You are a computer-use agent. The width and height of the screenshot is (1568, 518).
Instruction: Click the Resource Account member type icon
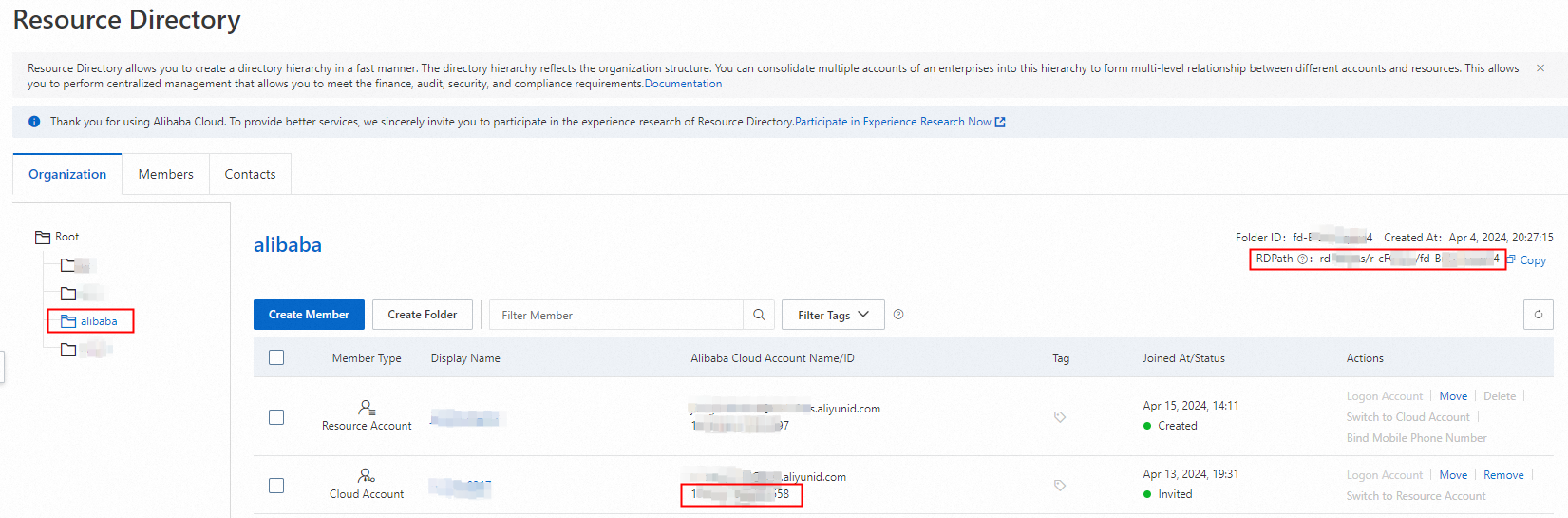367,408
